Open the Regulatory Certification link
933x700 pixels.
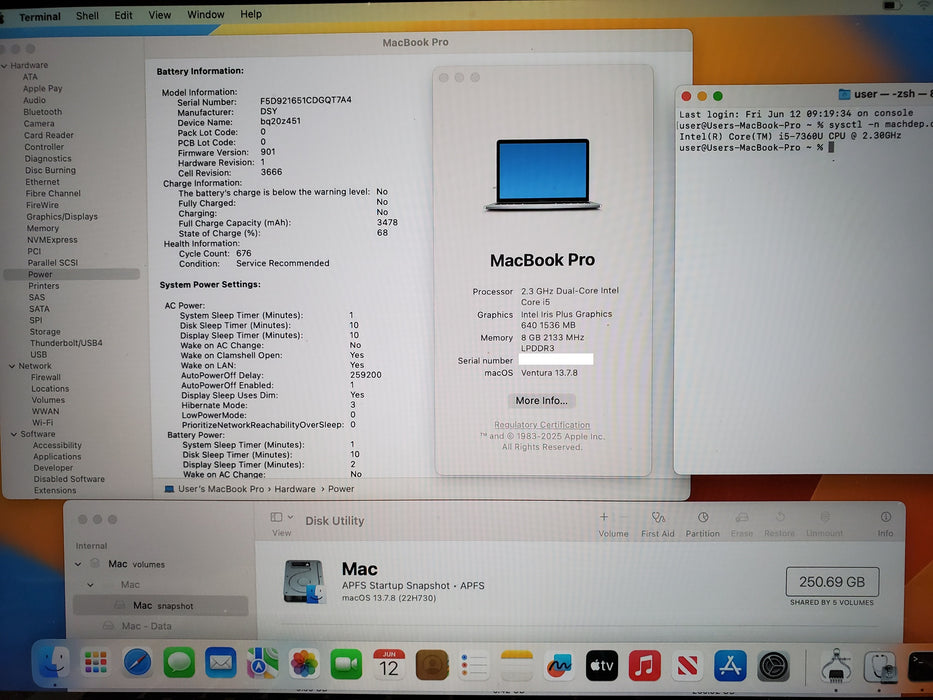542,425
